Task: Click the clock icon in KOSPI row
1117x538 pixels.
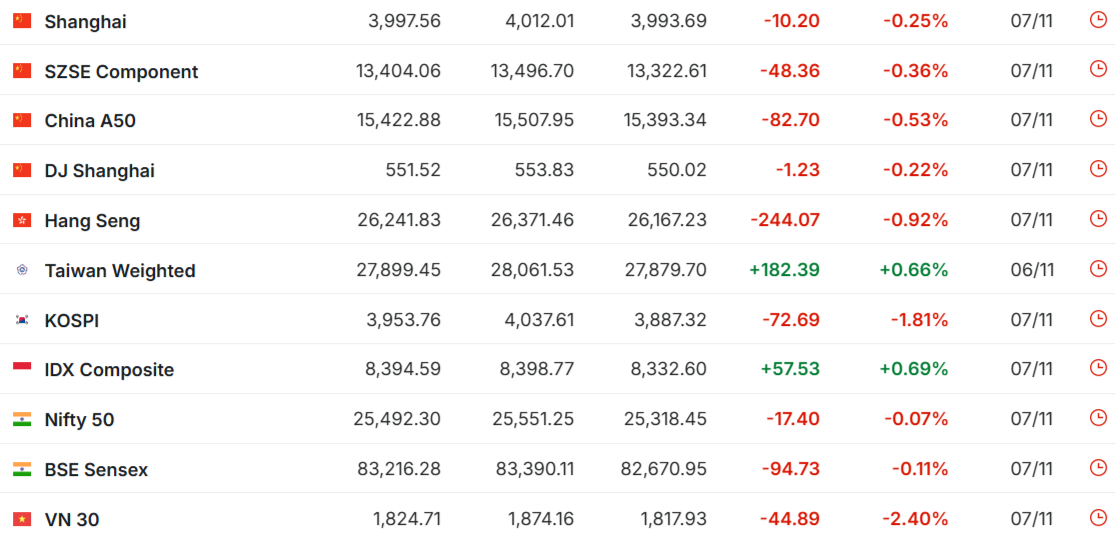Action: 1098,319
